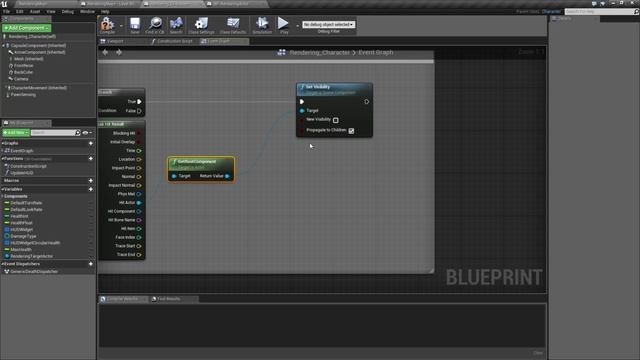The image size is (640, 360).
Task: Open Class Settings gear icon
Action: coord(201,25)
